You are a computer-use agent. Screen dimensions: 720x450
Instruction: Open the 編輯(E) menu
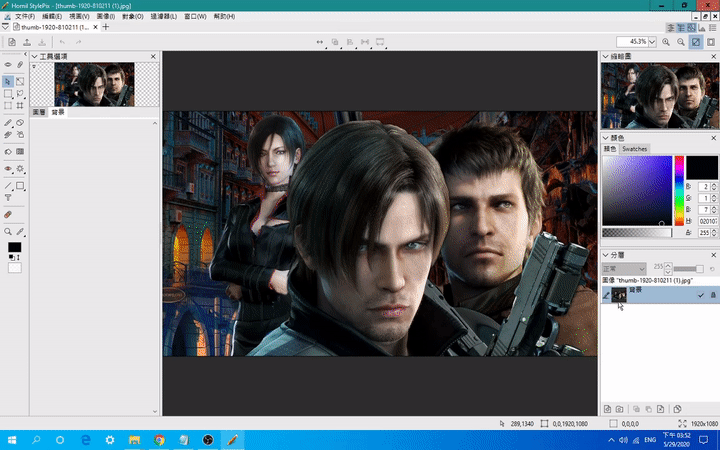pyautogui.click(x=52, y=16)
